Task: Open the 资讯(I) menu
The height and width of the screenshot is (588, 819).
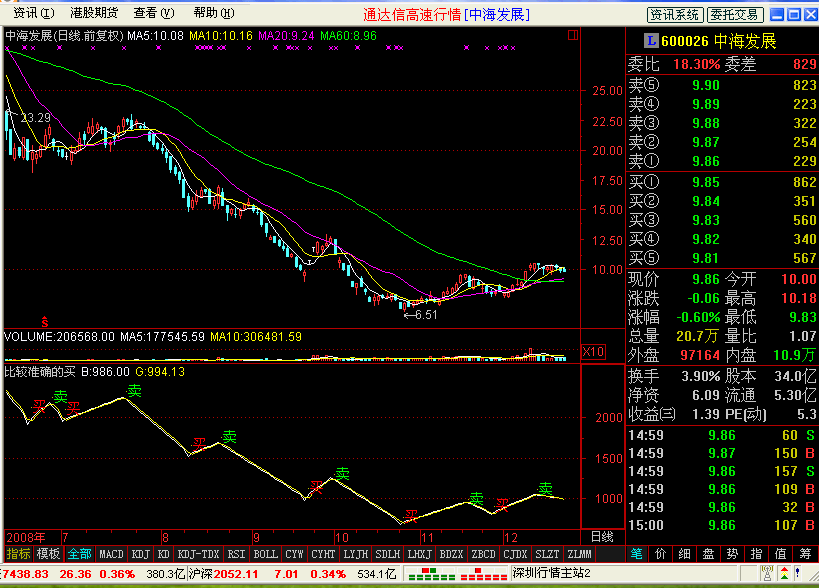Action: point(33,13)
